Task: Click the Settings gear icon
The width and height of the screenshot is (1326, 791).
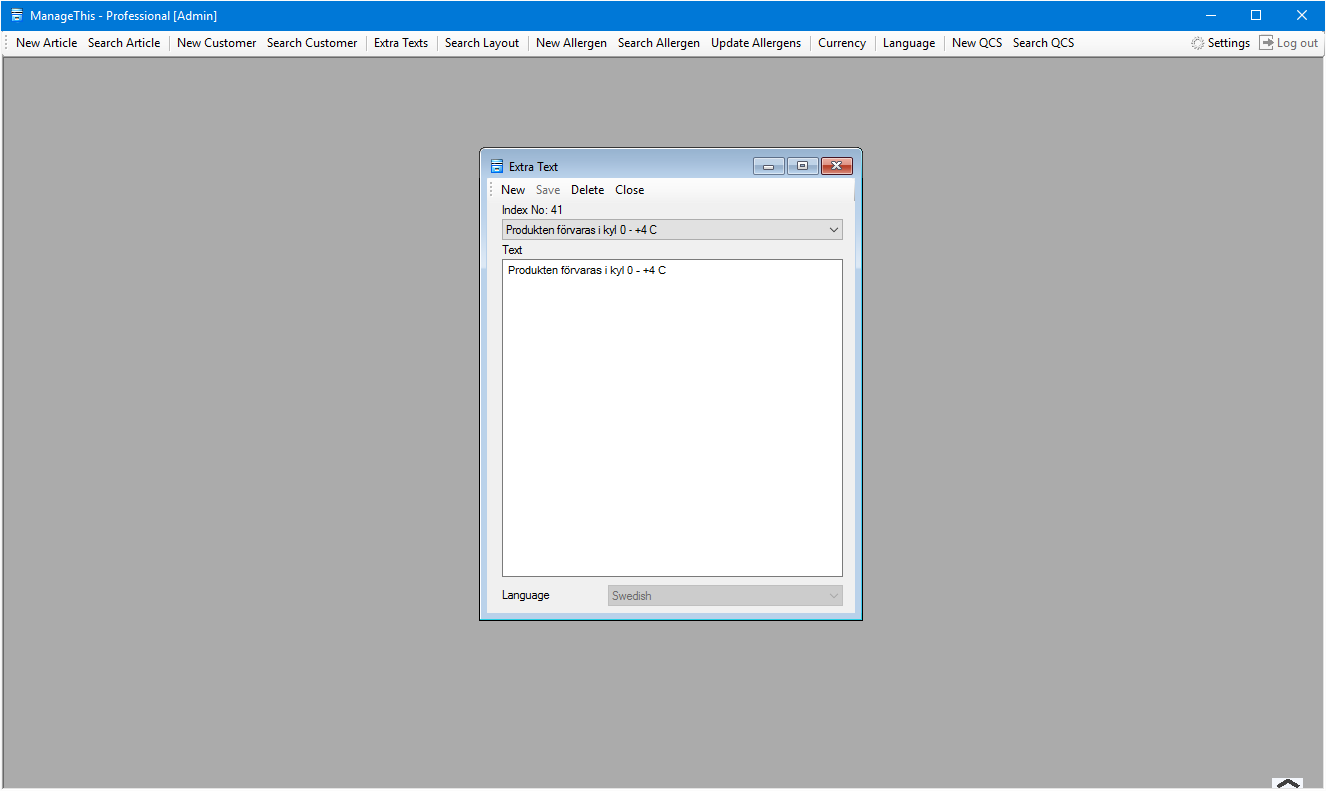Action: click(x=1197, y=43)
